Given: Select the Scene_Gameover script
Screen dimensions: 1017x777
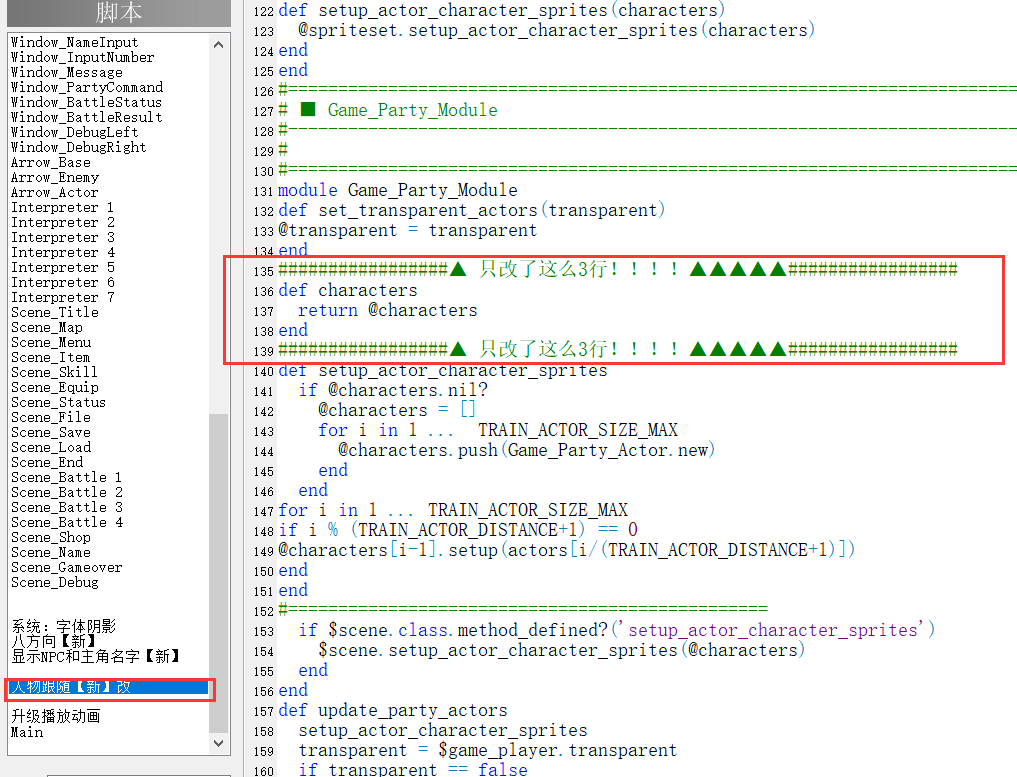Looking at the screenshot, I should (x=67, y=567).
